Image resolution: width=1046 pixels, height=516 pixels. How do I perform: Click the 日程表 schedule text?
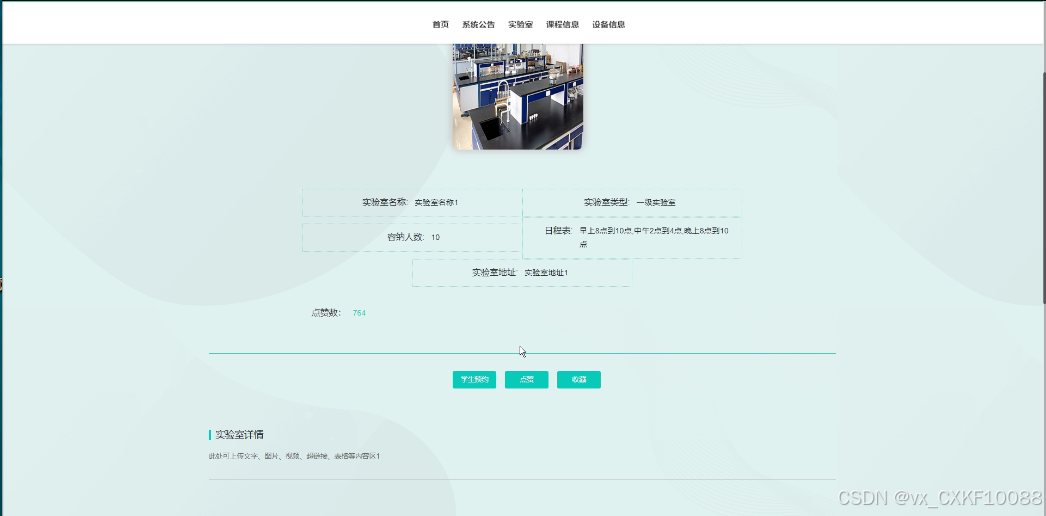point(654,237)
